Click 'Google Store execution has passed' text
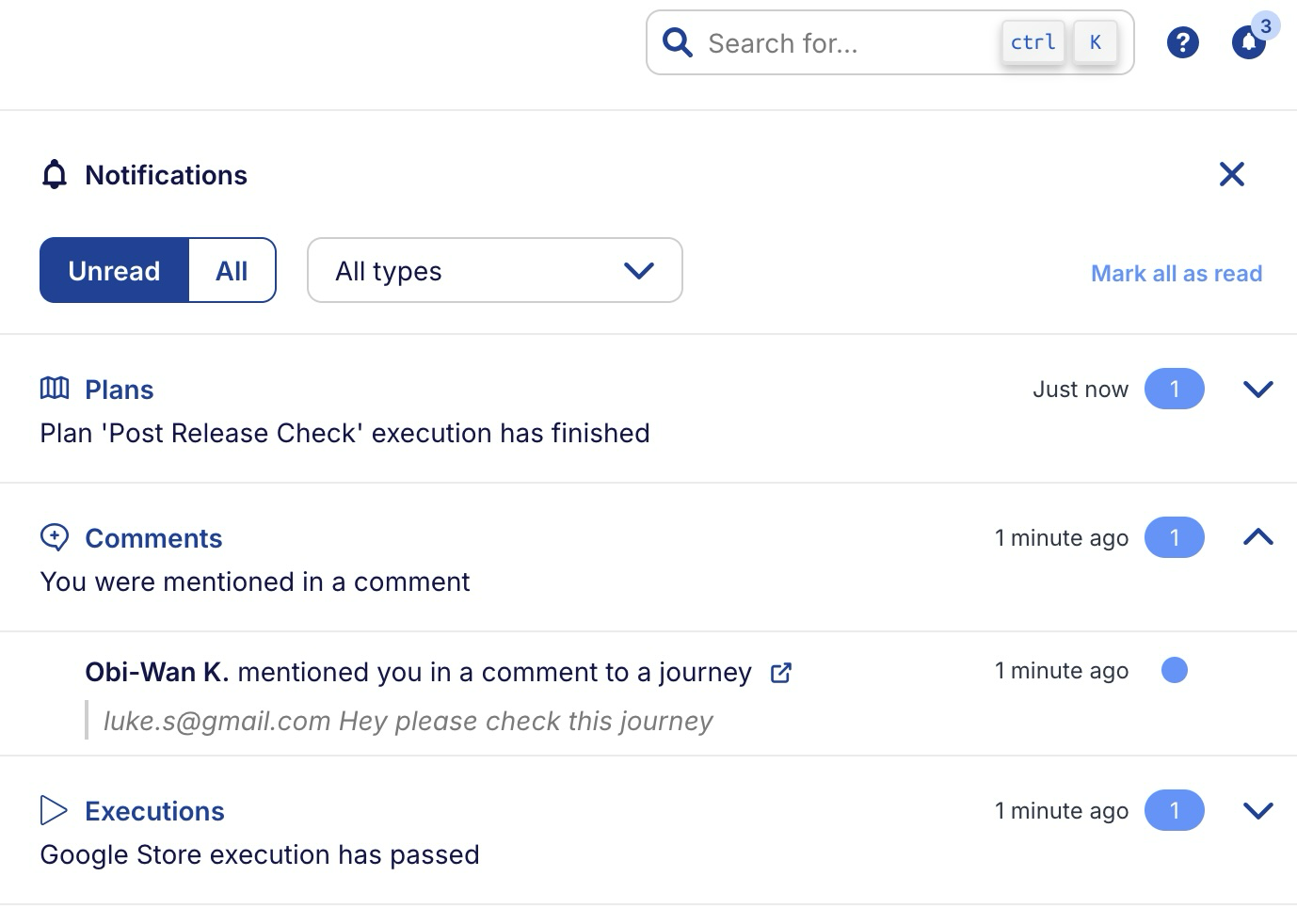Screen dimensions: 1297x924 click(260, 854)
